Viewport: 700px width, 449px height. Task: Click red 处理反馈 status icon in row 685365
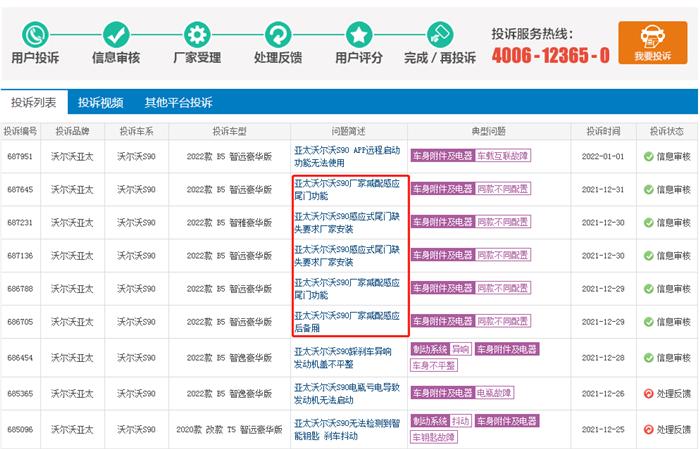pos(649,394)
